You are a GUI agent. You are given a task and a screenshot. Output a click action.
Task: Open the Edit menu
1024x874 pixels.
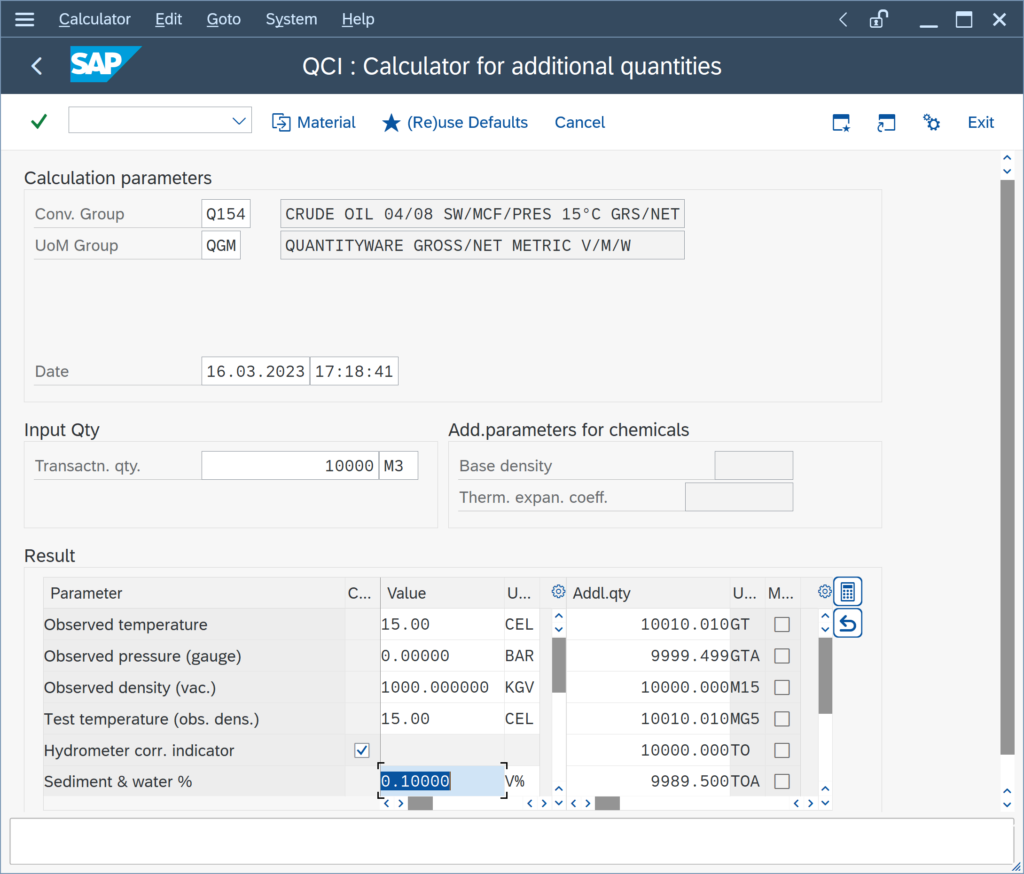point(168,19)
